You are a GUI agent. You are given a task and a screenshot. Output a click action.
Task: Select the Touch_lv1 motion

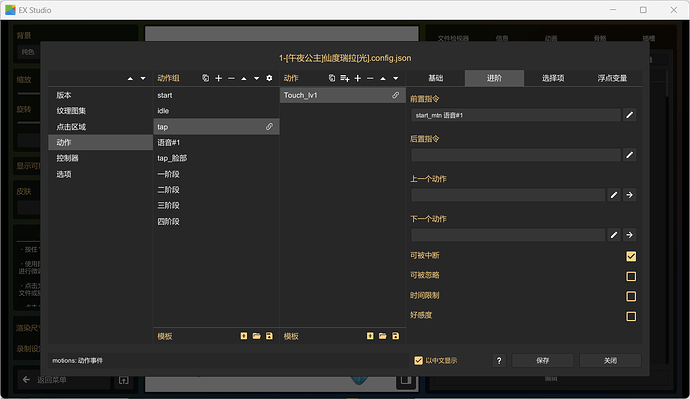point(342,95)
